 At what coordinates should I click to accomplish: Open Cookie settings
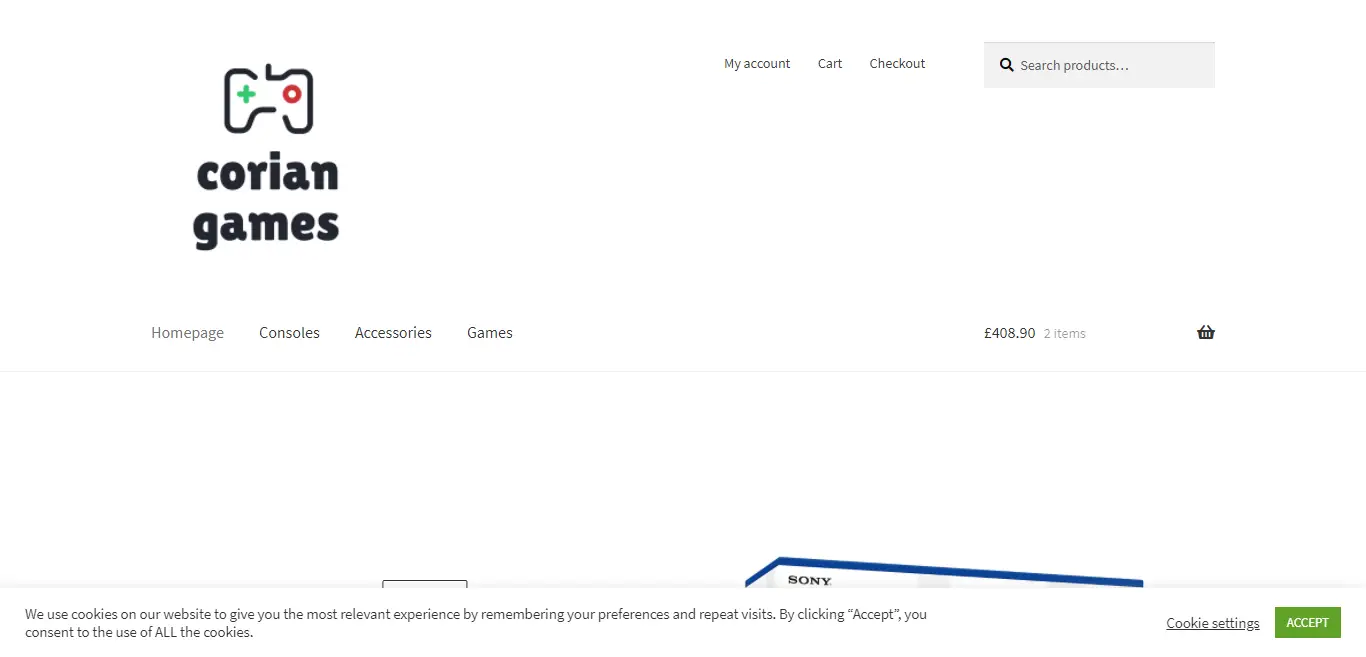click(x=1213, y=623)
